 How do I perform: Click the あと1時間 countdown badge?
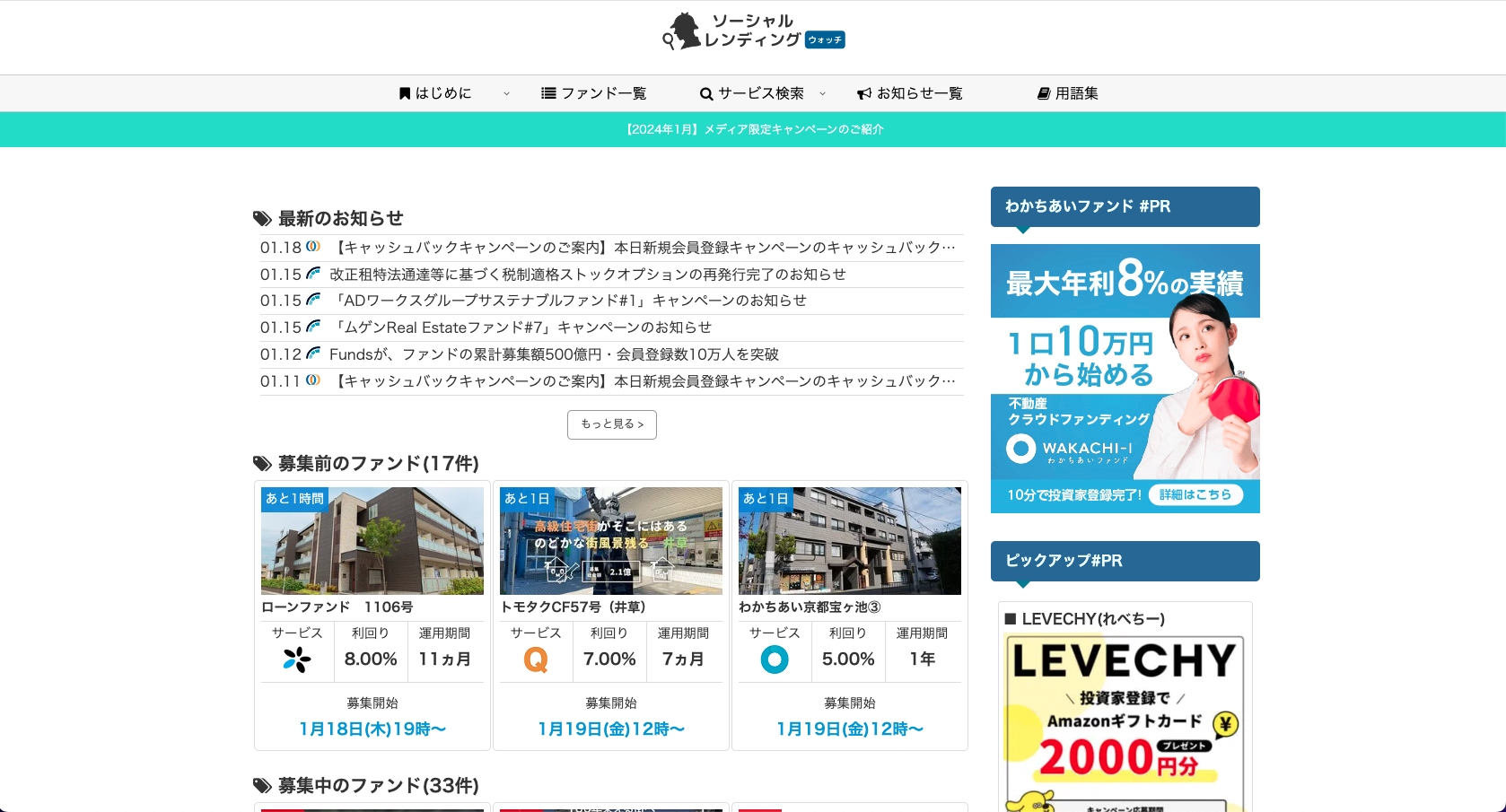[294, 499]
